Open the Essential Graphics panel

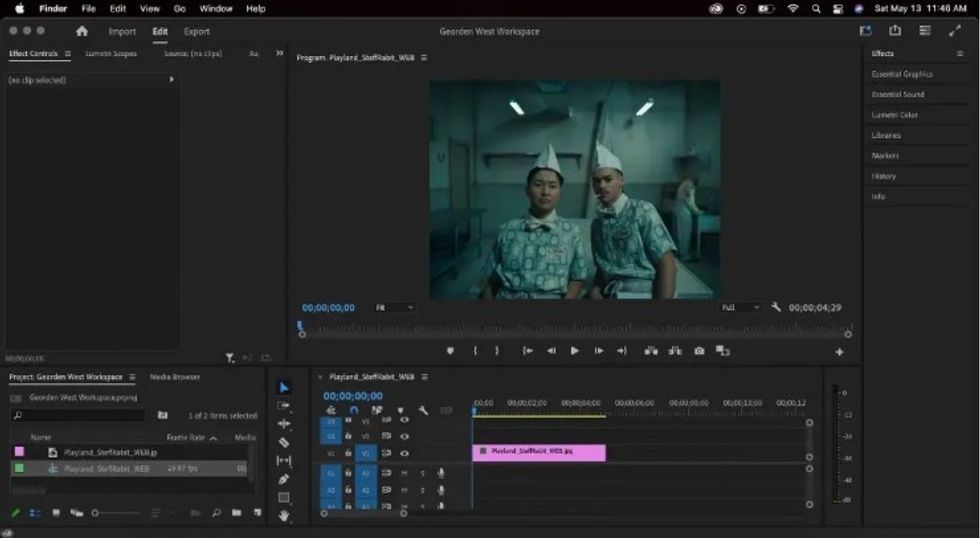click(x=902, y=74)
